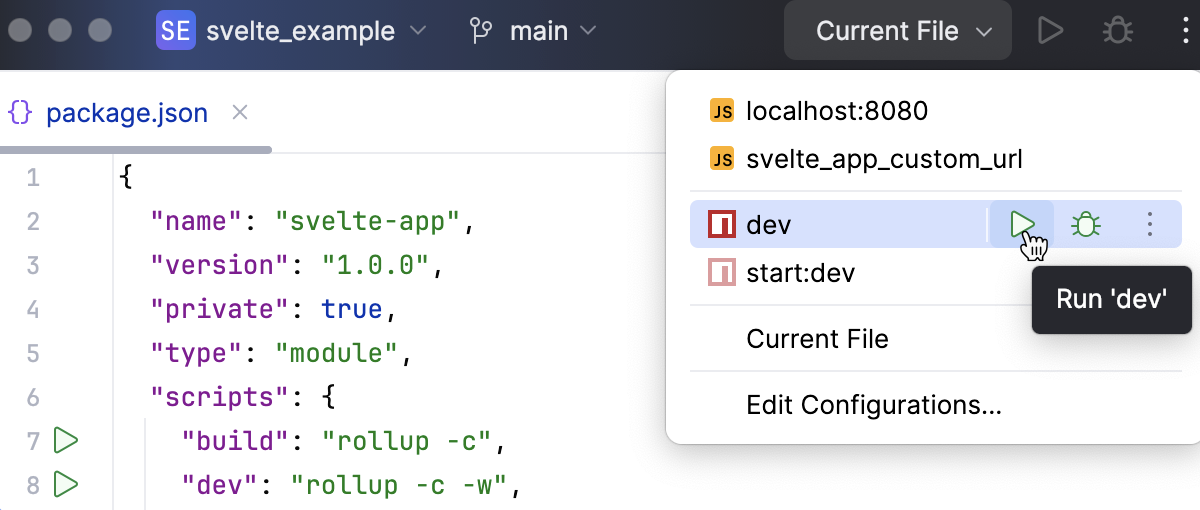Expand the Current File run configuration dropdown
Image resolution: width=1200 pixels, height=510 pixels.
click(x=904, y=31)
